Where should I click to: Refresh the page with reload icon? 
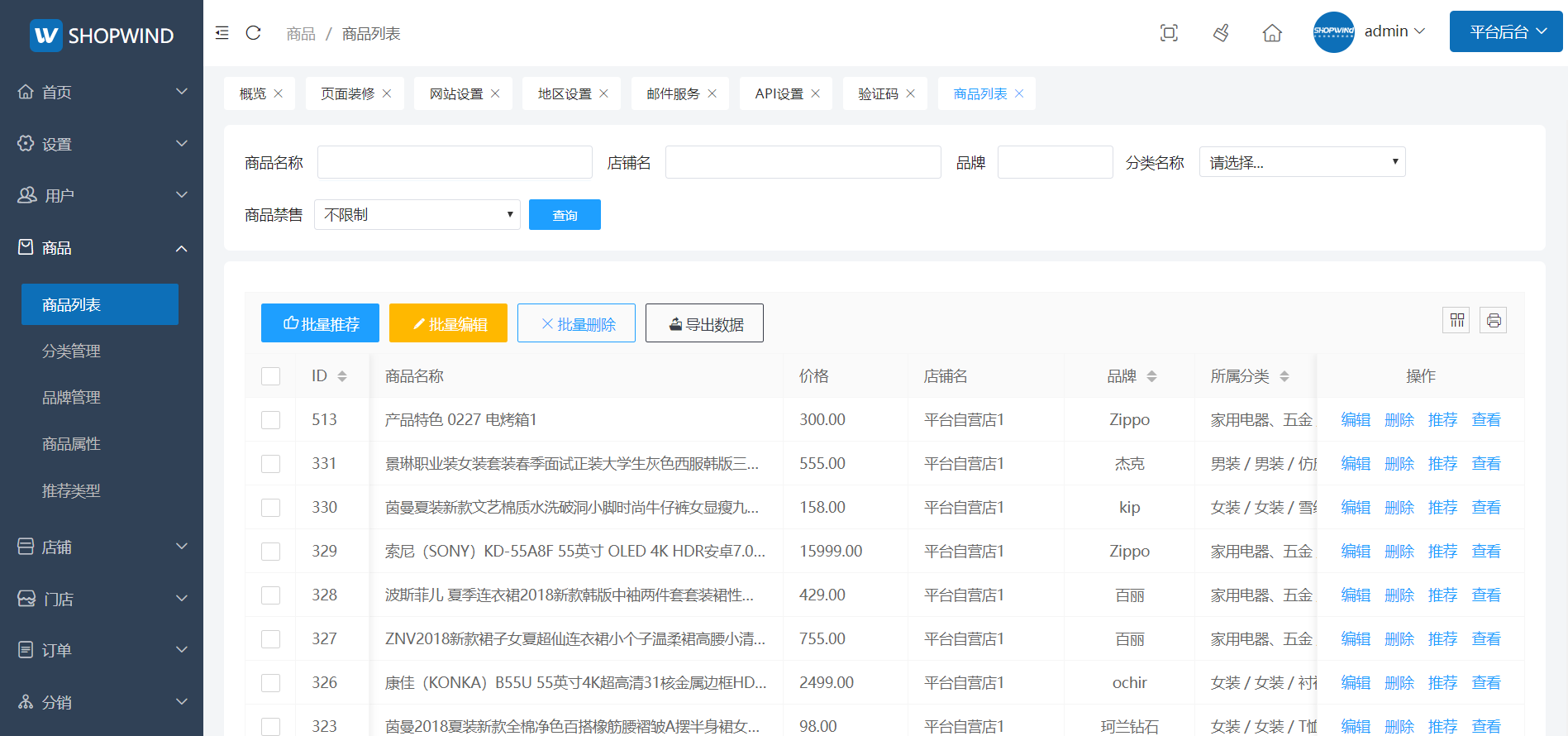point(254,33)
